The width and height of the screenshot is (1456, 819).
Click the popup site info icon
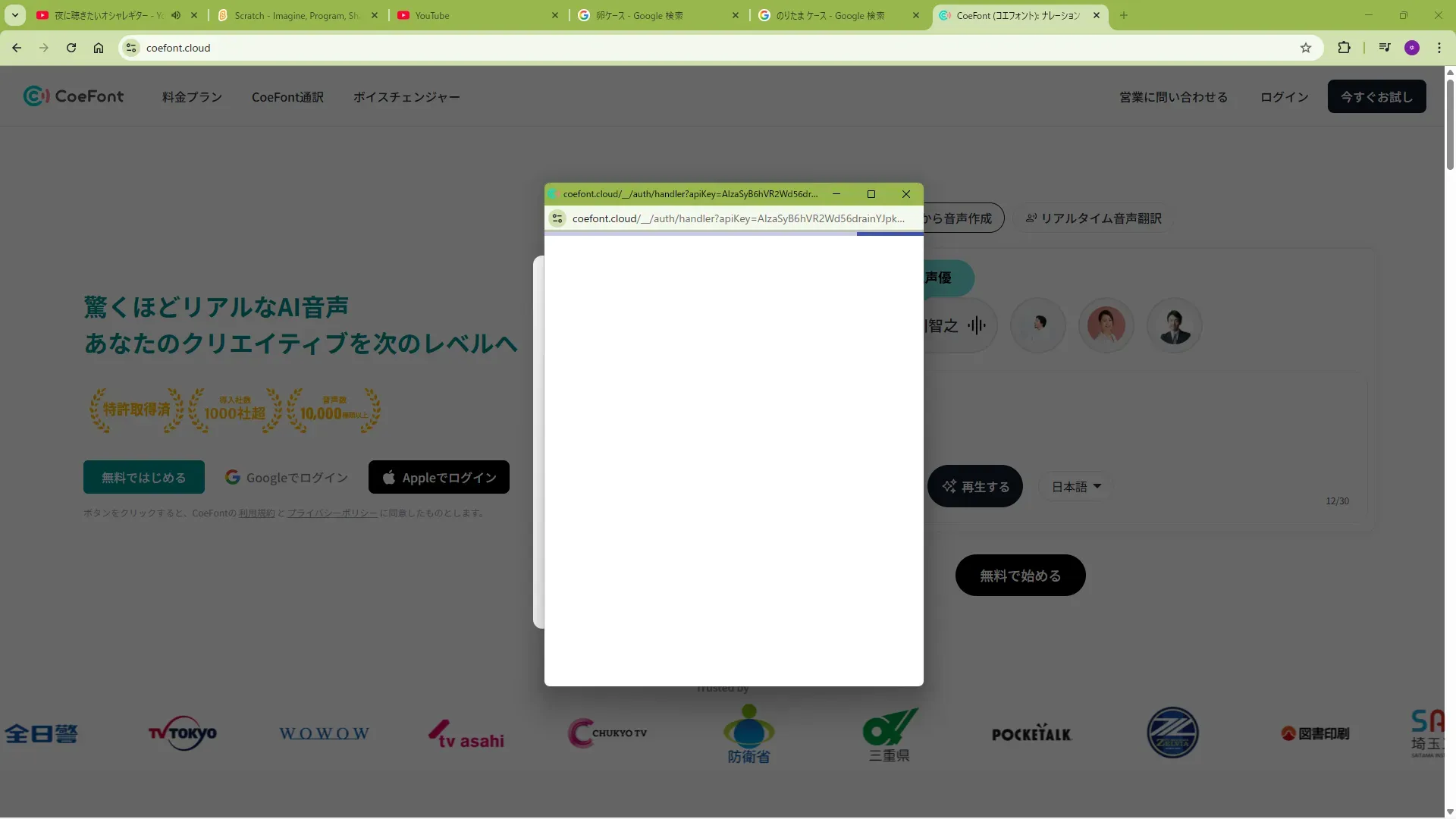click(x=557, y=218)
